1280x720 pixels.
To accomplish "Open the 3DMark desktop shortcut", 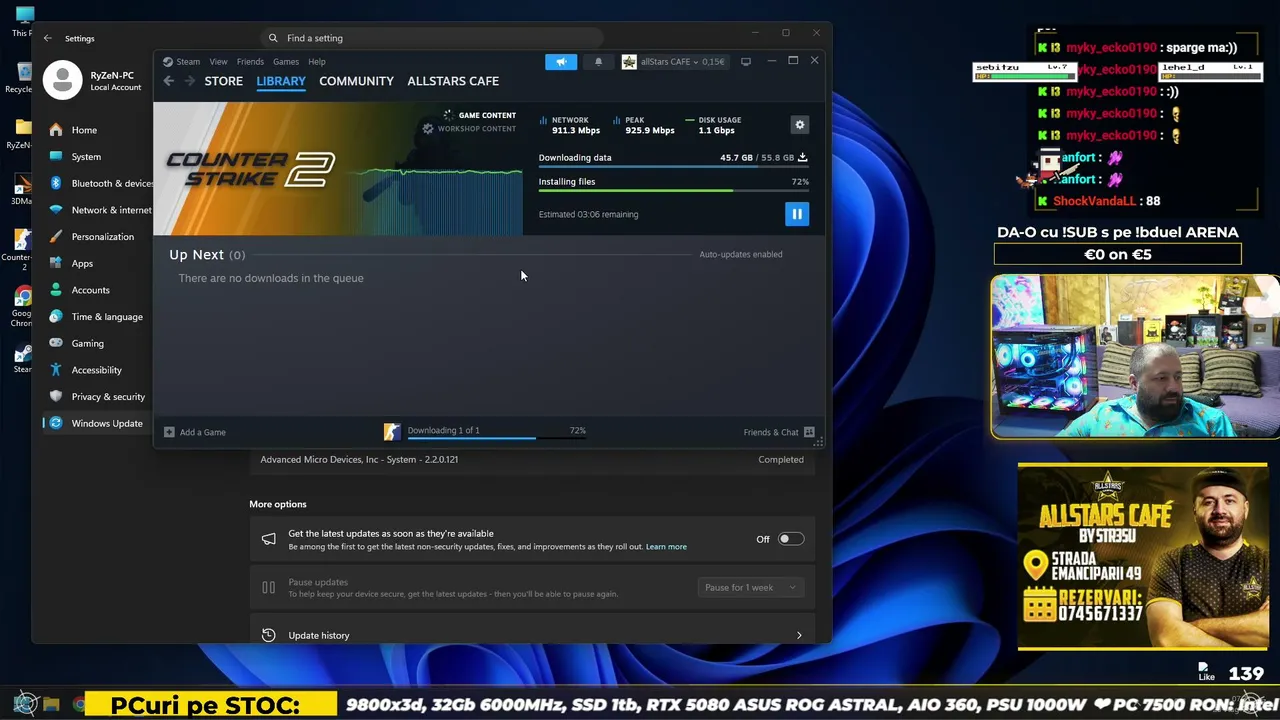I will click(21, 190).
